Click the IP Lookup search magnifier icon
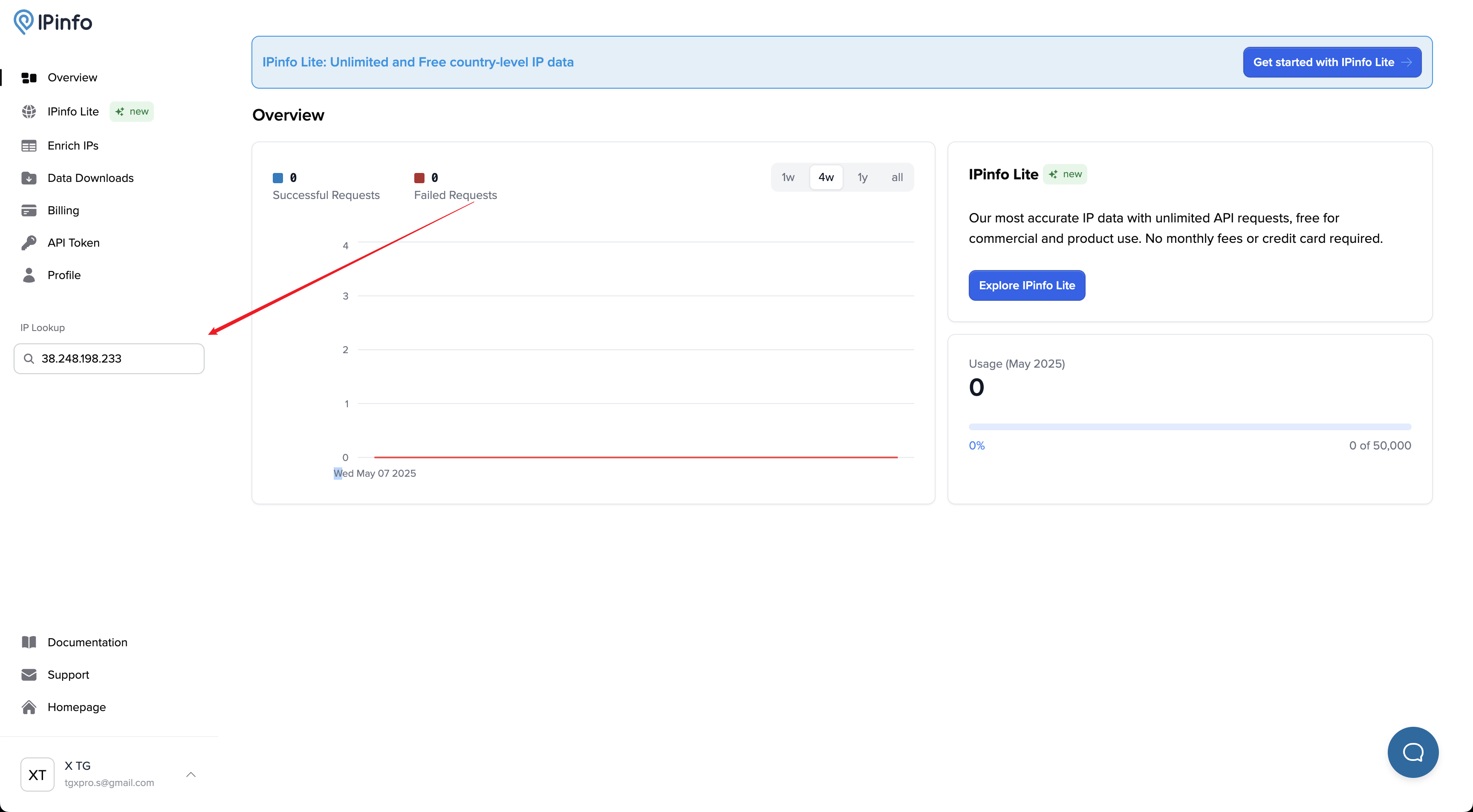 [29, 358]
